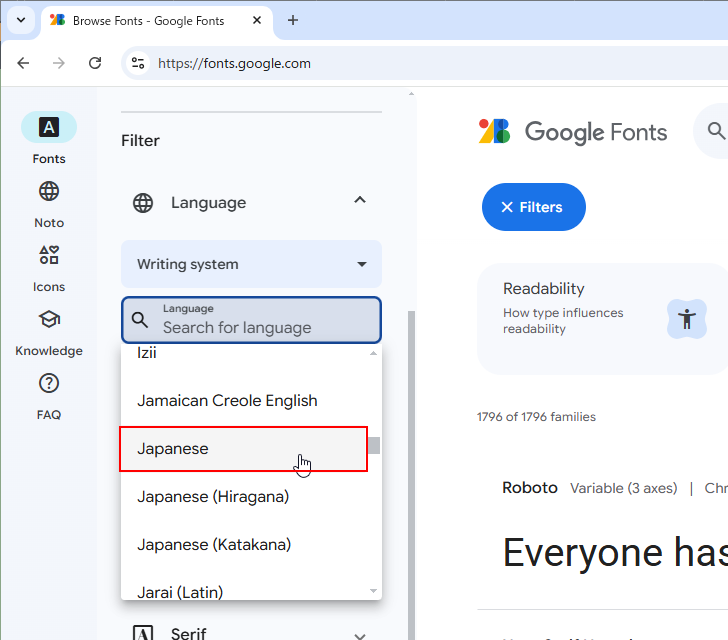The width and height of the screenshot is (728, 640).
Task: Open the Fonts section in sidebar
Action: pyautogui.click(x=48, y=128)
